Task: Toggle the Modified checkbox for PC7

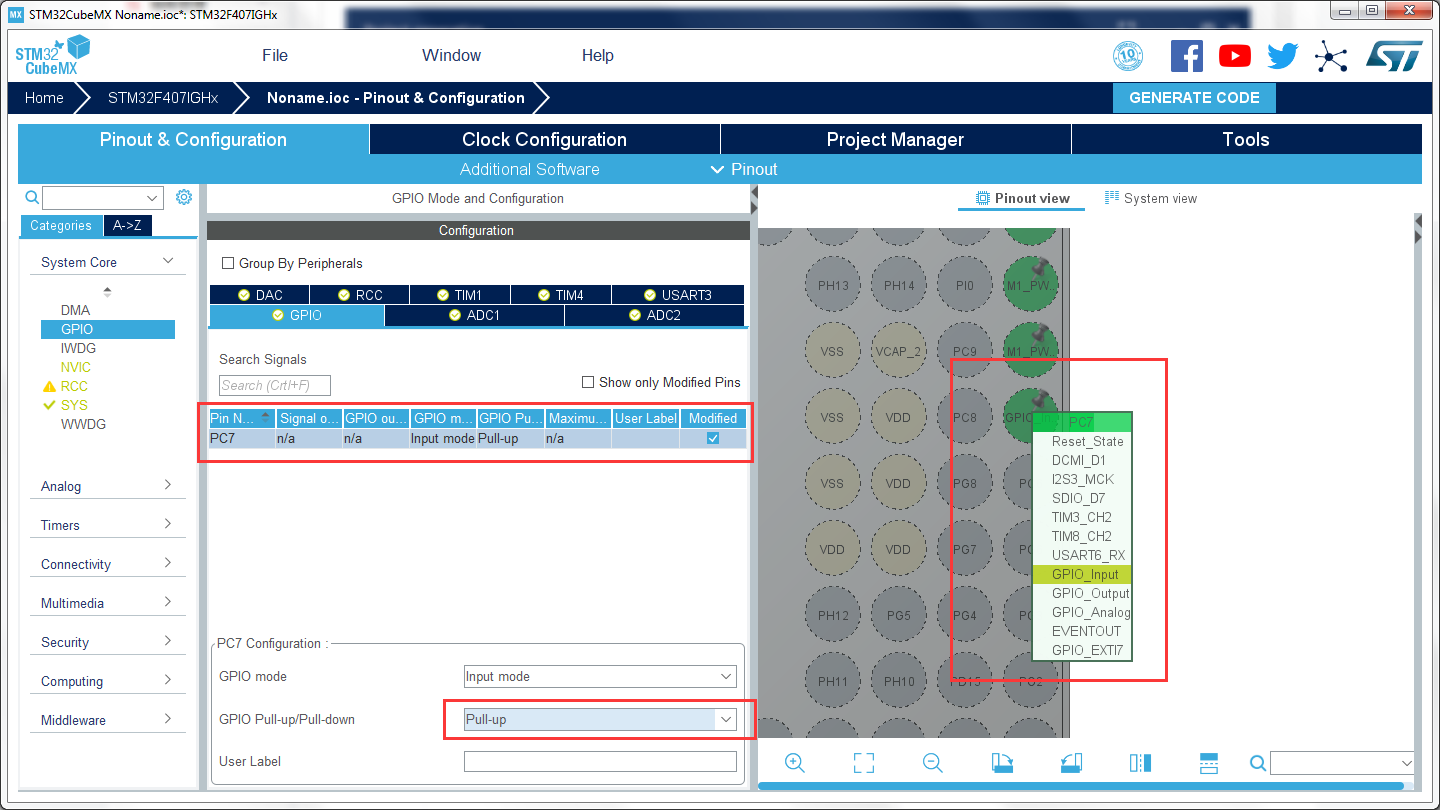Action: coord(713,438)
